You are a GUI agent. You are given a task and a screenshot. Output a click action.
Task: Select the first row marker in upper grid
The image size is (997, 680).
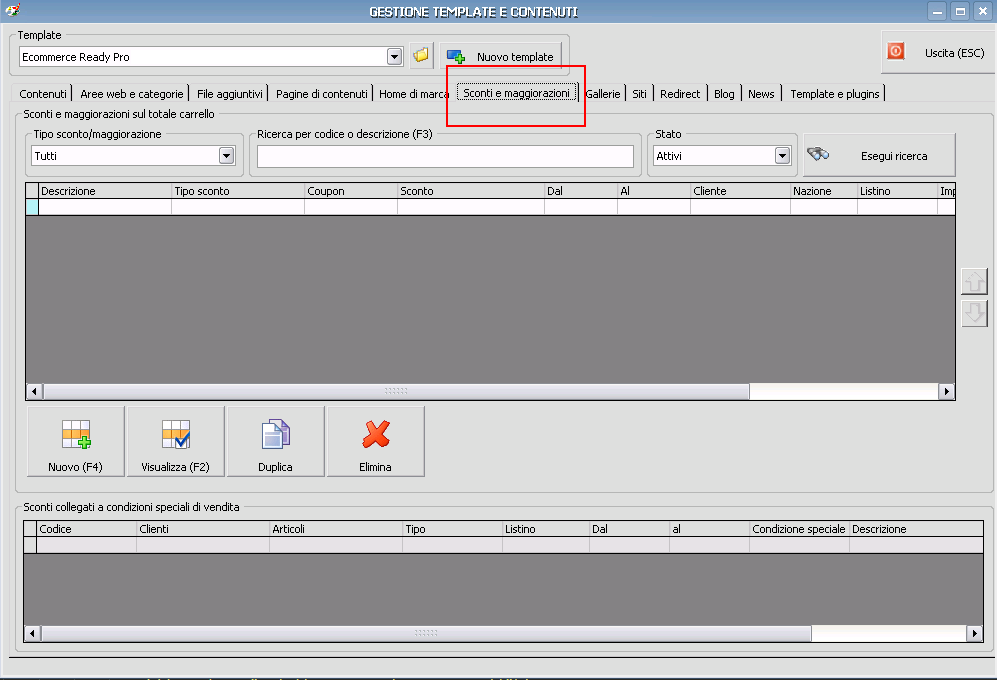32,207
